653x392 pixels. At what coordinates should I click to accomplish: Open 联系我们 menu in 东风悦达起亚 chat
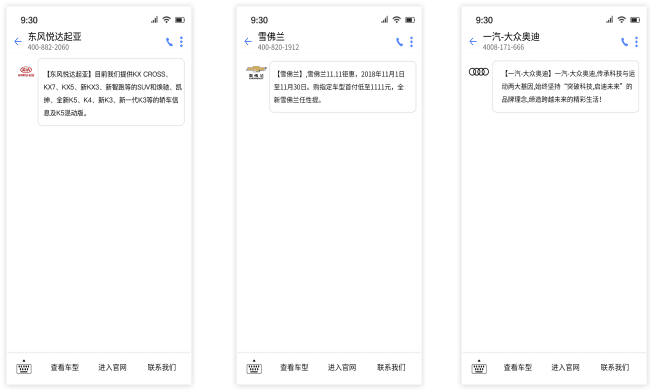(162, 367)
